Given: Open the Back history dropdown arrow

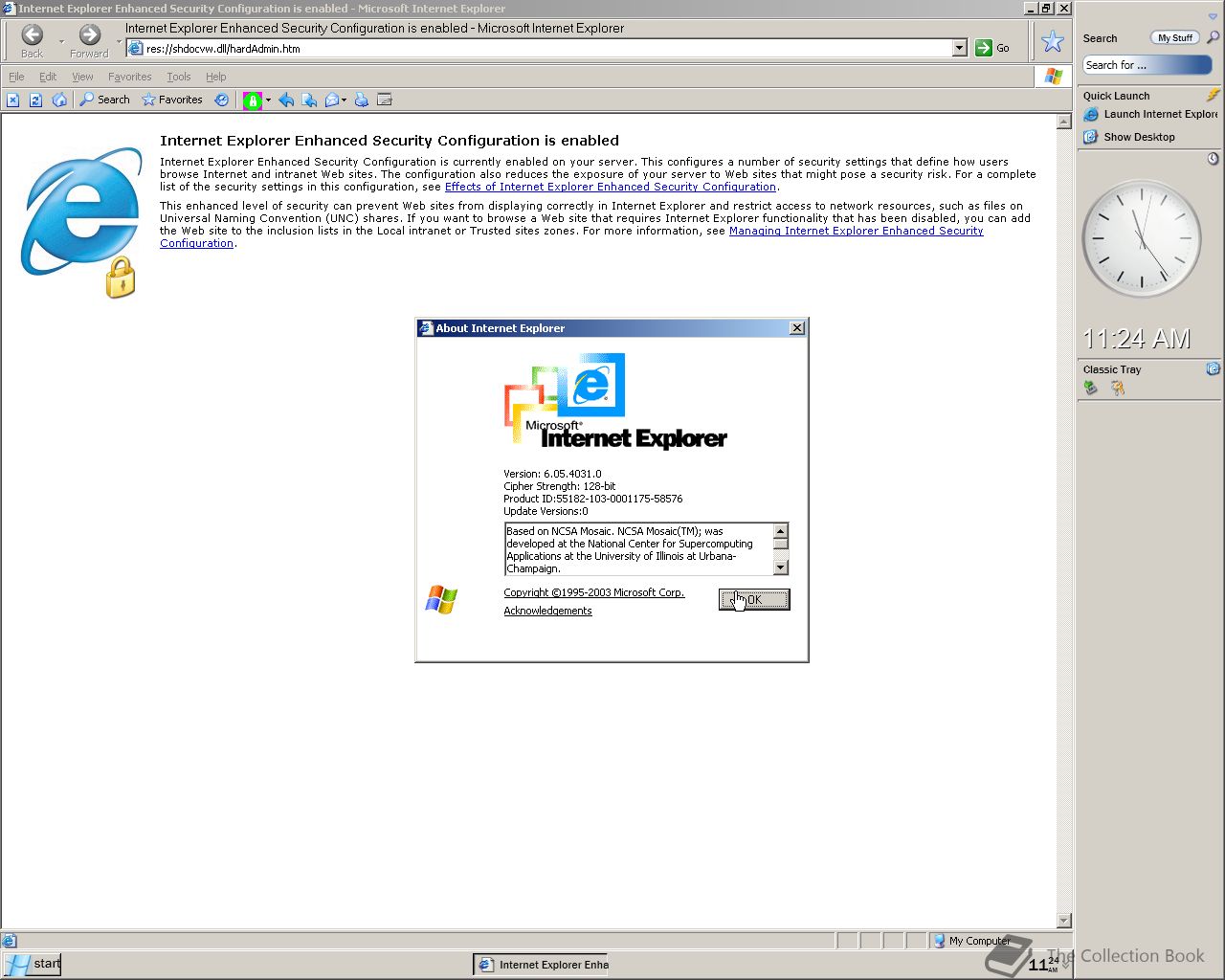Looking at the screenshot, I should coord(61,41).
